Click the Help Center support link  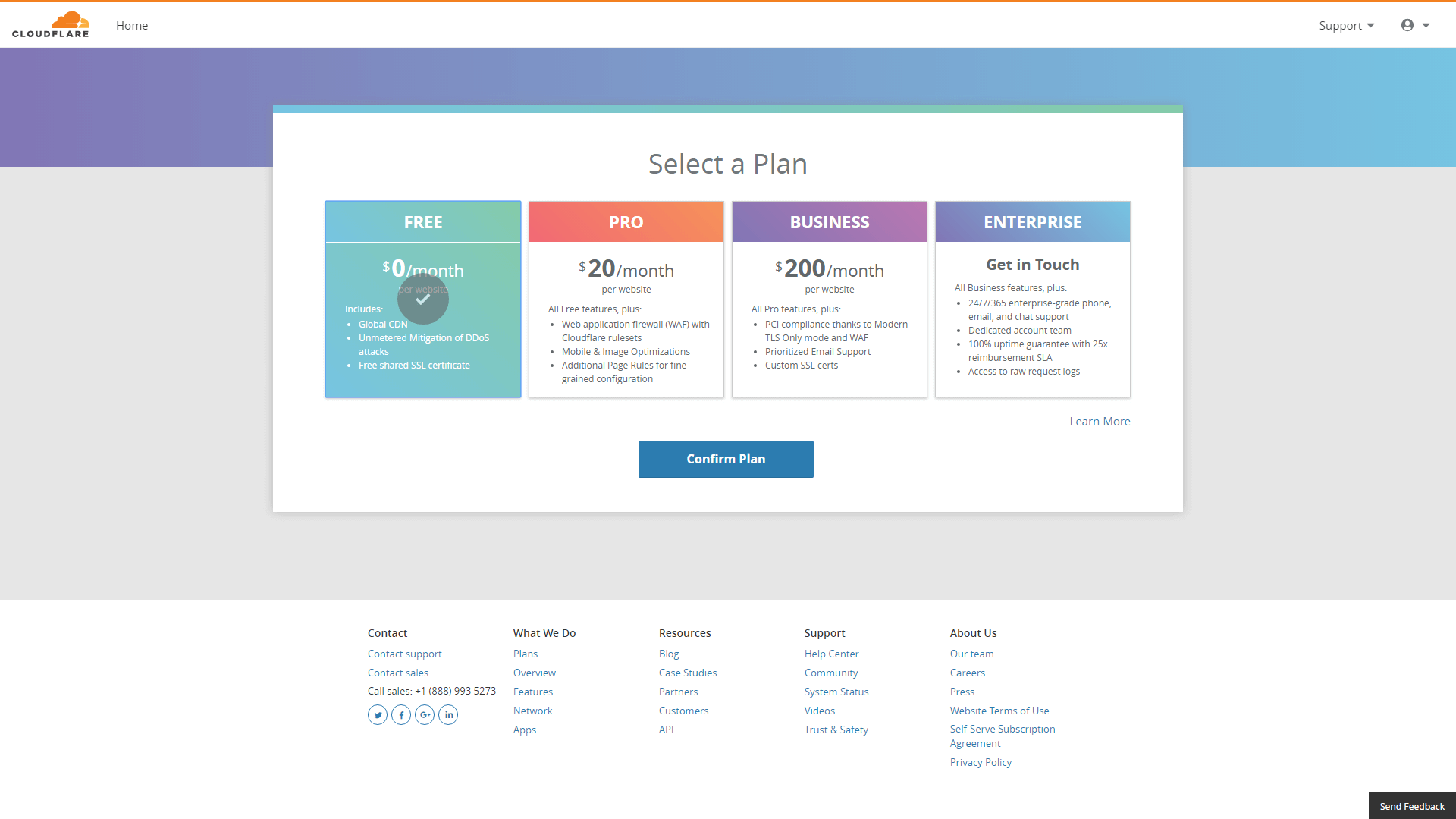pyautogui.click(x=831, y=654)
